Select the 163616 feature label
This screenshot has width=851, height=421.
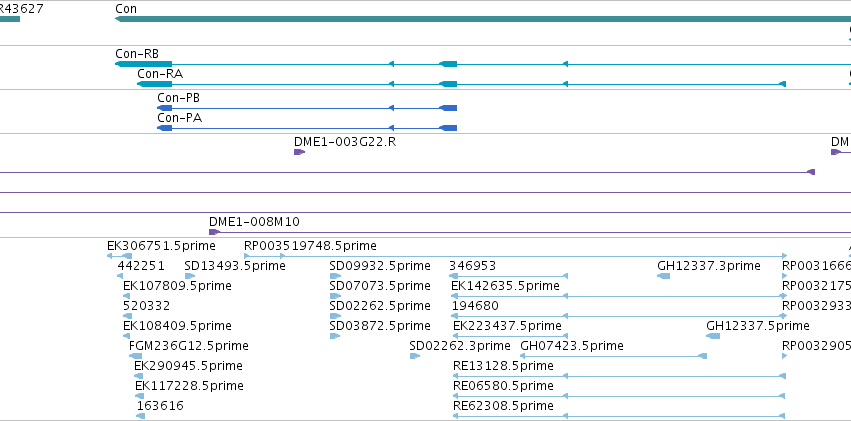tap(160, 406)
